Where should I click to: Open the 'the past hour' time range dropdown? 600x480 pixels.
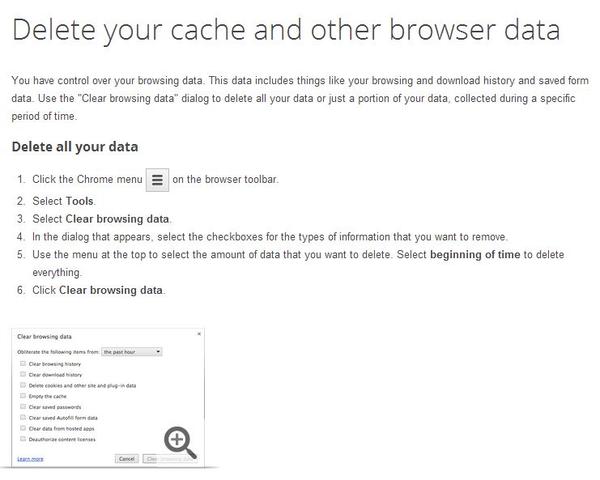point(132,352)
